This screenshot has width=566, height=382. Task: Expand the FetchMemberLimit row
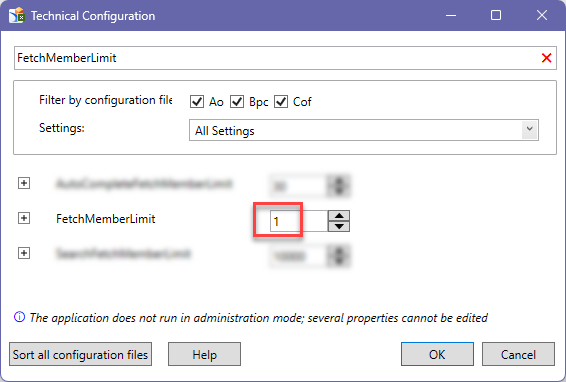(24, 218)
